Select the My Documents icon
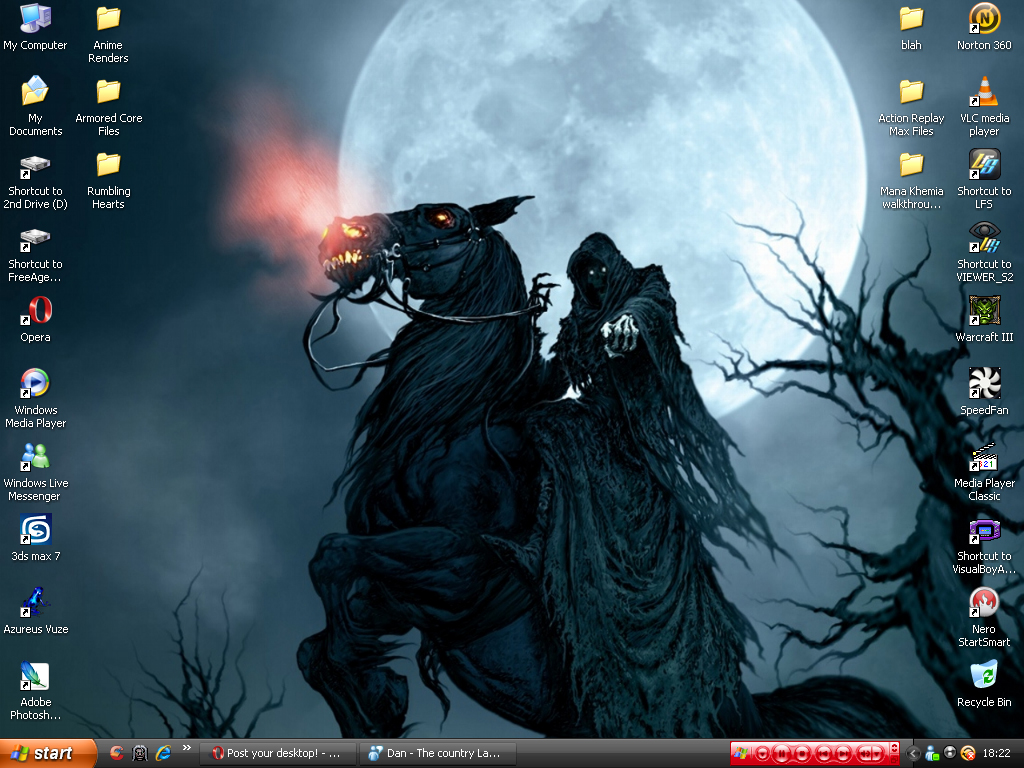Viewport: 1024px width, 768px height. tap(35, 106)
